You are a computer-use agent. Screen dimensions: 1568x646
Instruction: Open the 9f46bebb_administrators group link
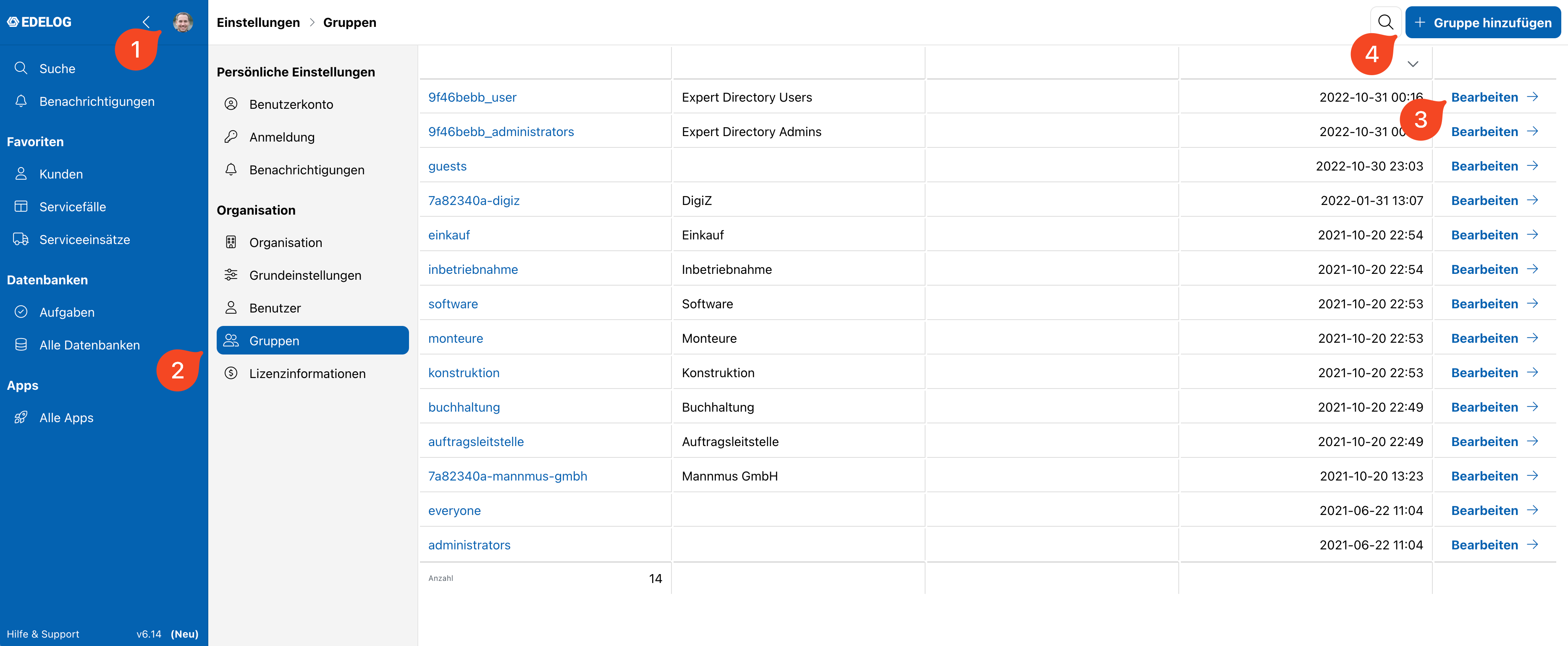(501, 131)
